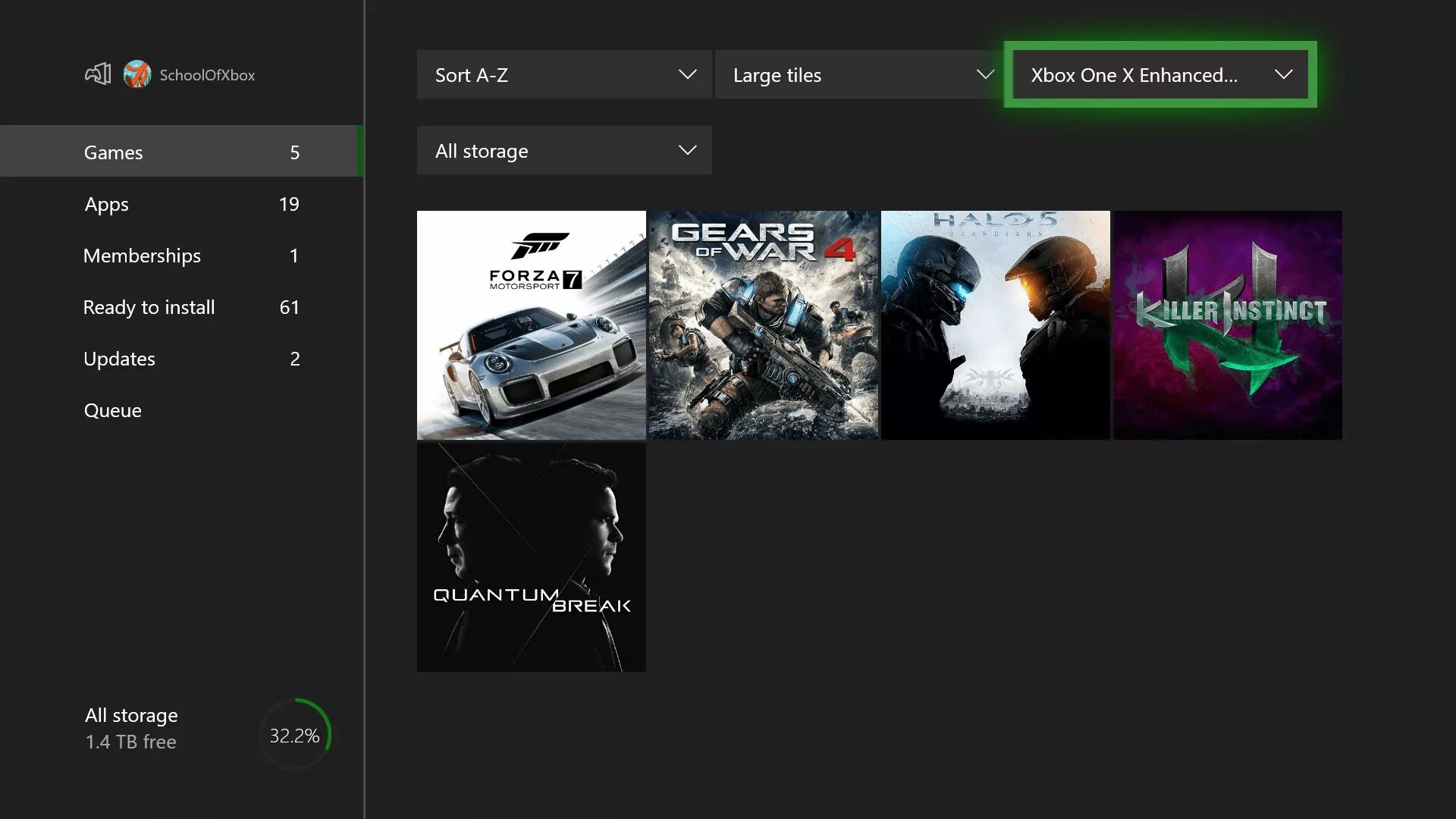Click the Updates section badge

tap(294, 358)
